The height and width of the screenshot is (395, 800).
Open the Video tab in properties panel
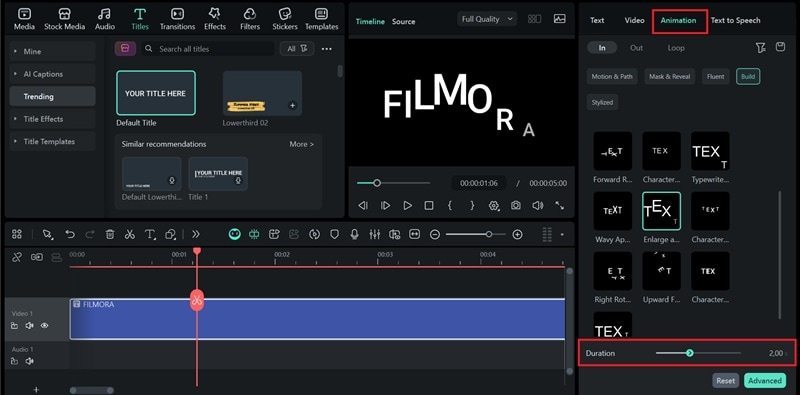(634, 20)
